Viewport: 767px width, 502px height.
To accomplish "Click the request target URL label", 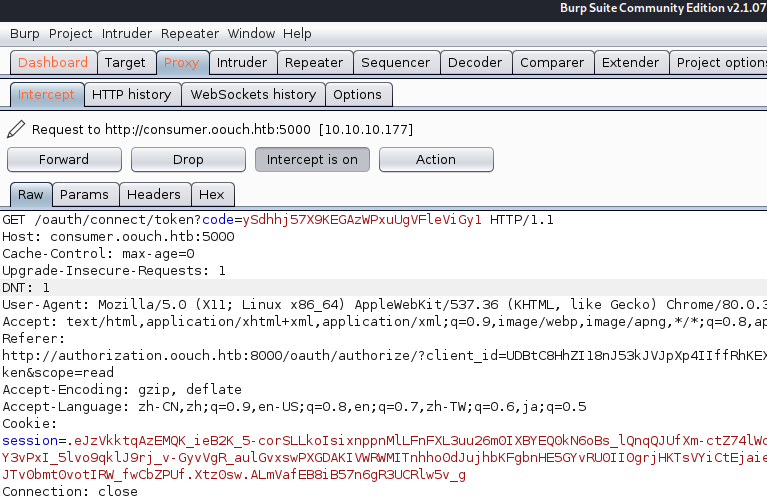I will (223, 130).
